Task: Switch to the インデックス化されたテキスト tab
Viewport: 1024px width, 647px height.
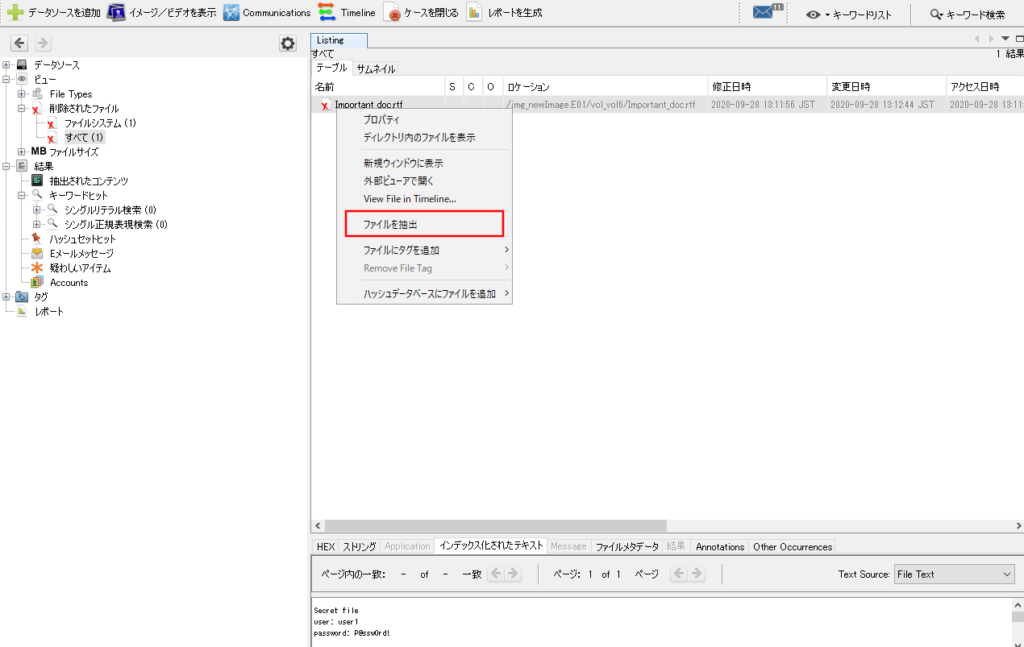Action: 491,546
